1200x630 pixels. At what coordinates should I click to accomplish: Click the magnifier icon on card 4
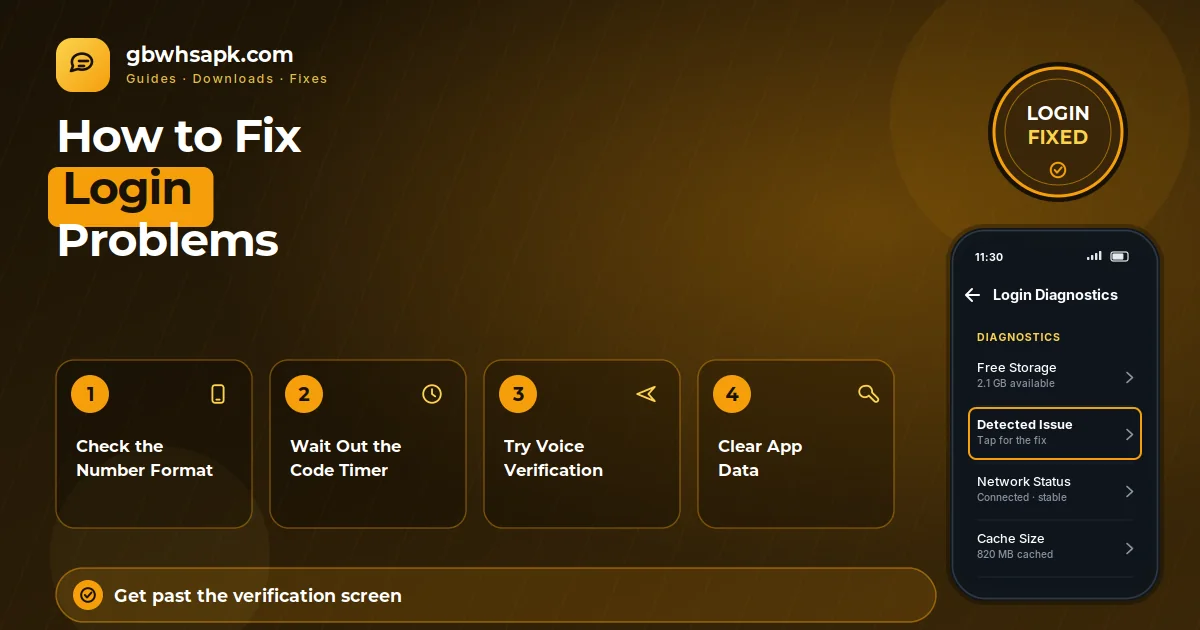tap(868, 394)
